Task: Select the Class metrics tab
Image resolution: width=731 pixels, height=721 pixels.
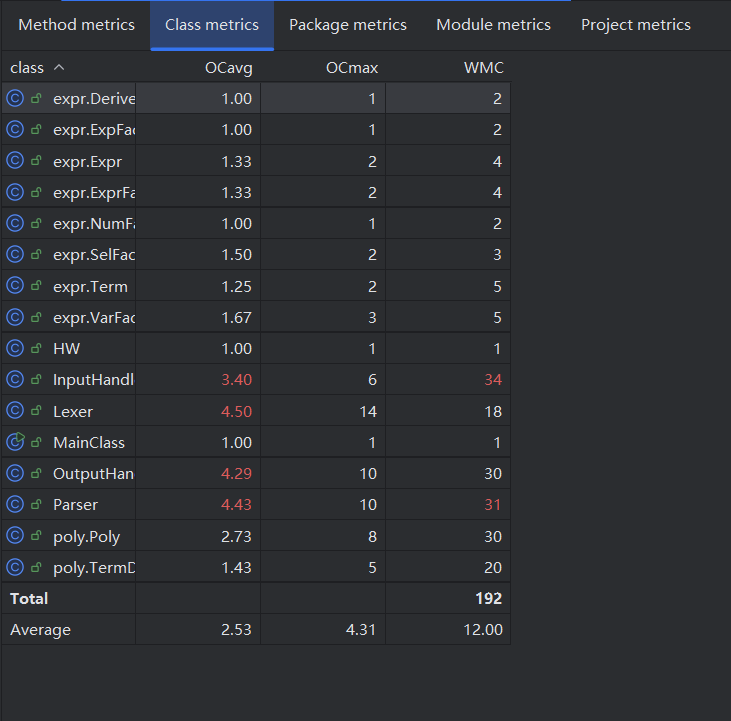Action: (x=212, y=25)
